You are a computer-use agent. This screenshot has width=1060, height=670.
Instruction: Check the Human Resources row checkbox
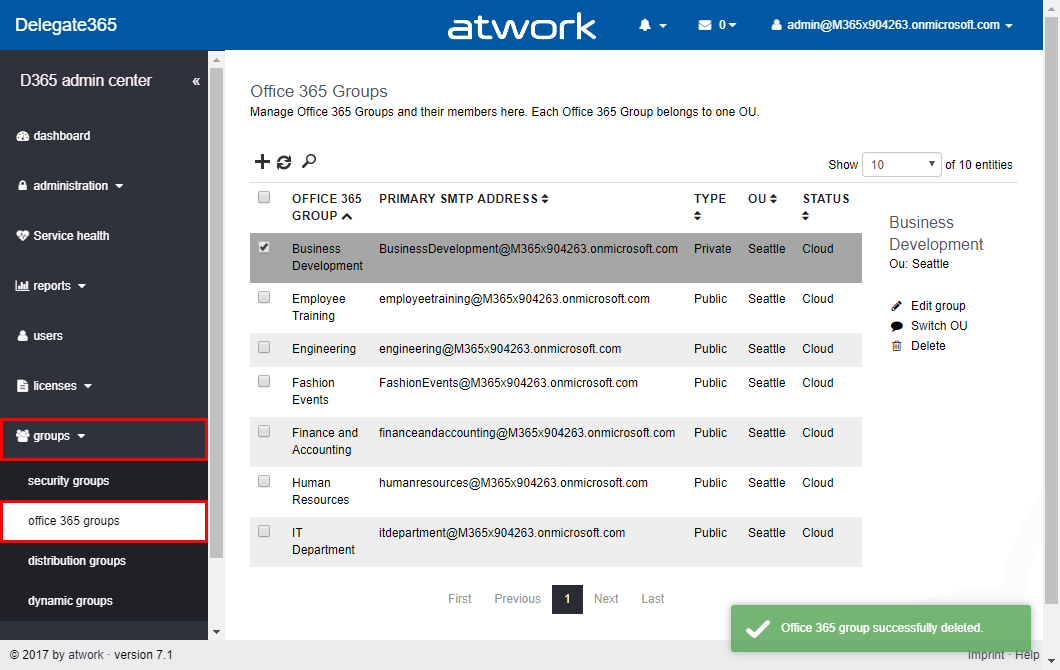click(264, 481)
